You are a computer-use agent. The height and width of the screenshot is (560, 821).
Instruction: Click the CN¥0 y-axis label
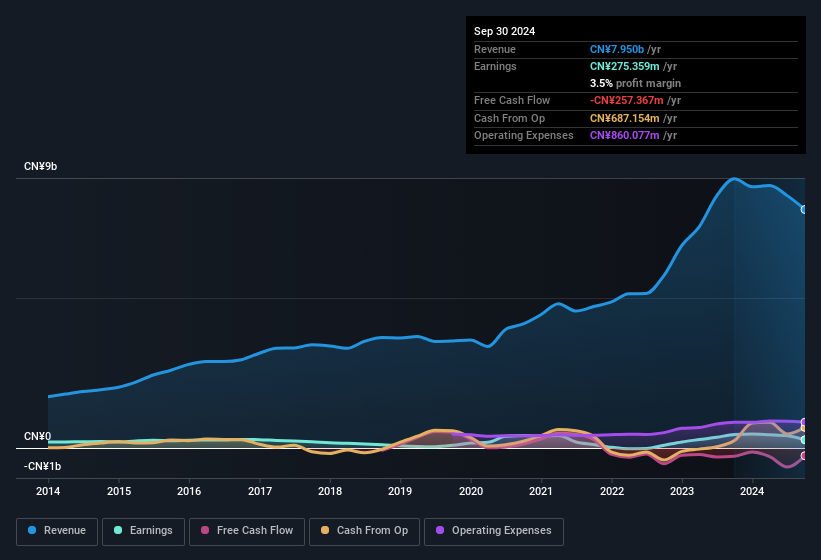click(x=37, y=436)
